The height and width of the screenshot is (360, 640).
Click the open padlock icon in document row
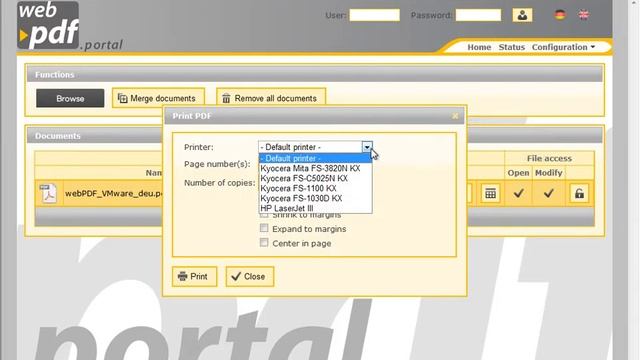pyautogui.click(x=579, y=193)
